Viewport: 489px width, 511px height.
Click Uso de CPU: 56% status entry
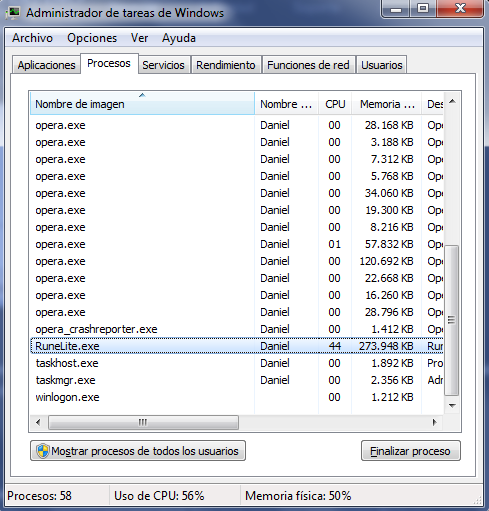pyautogui.click(x=159, y=496)
